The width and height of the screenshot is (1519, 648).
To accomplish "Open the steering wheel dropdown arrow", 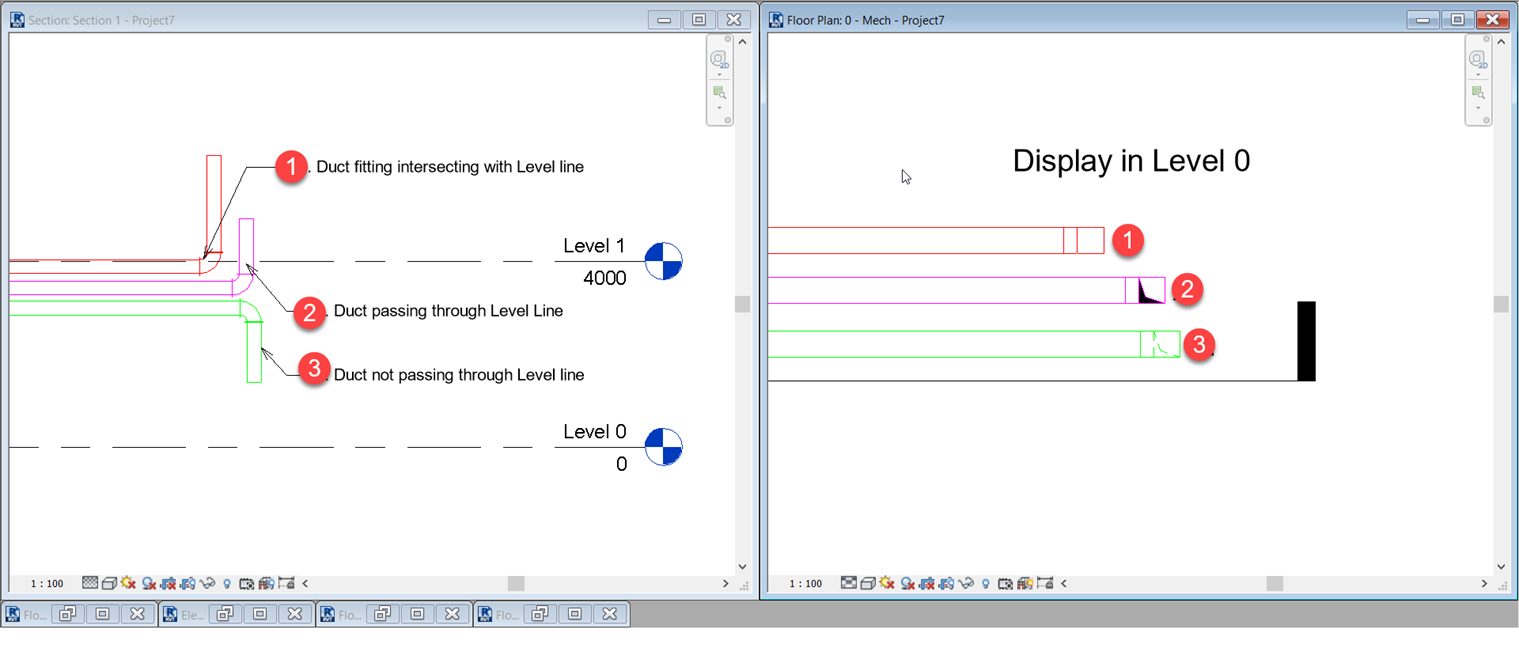I will (720, 74).
